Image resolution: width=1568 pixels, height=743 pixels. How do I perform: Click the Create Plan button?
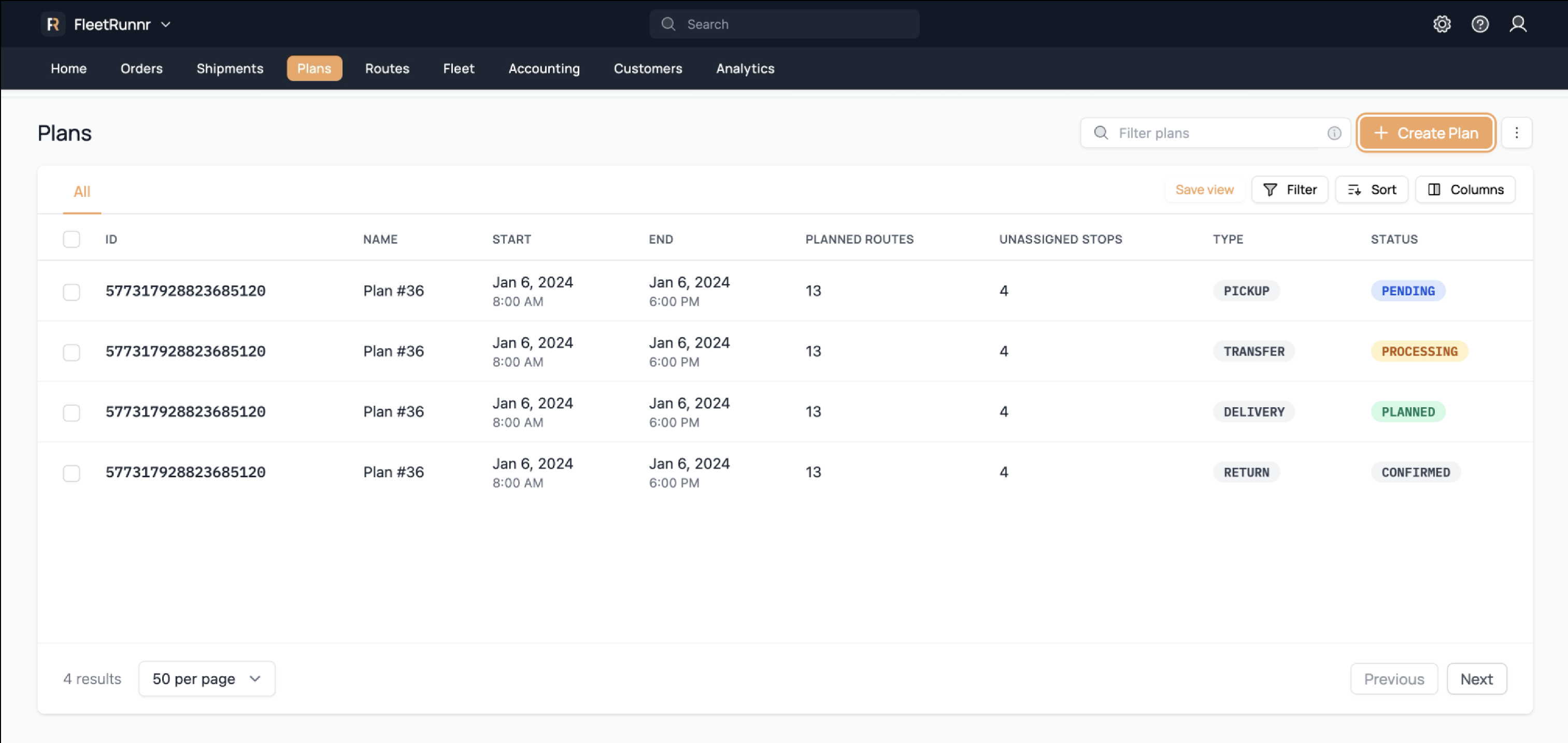click(x=1426, y=133)
